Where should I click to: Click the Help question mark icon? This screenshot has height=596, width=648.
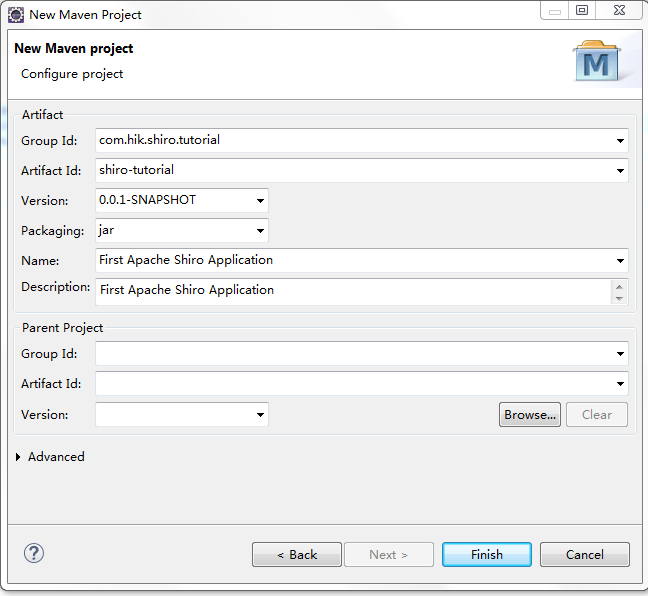click(x=34, y=553)
